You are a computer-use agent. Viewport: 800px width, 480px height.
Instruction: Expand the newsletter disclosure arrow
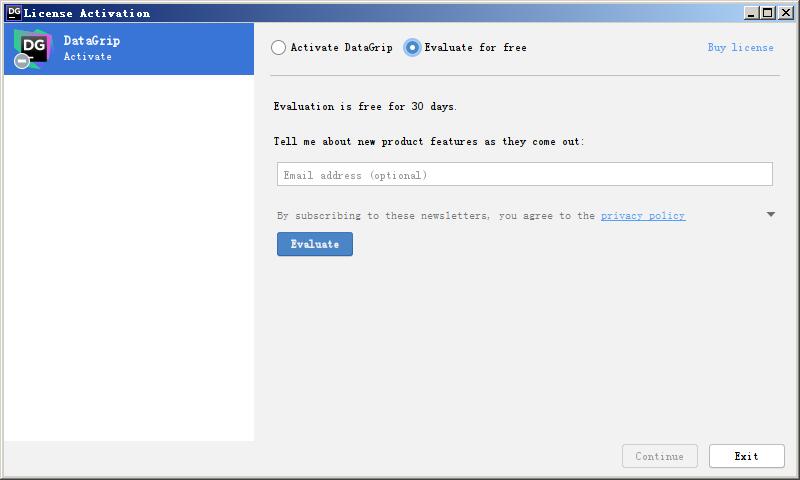(x=770, y=215)
